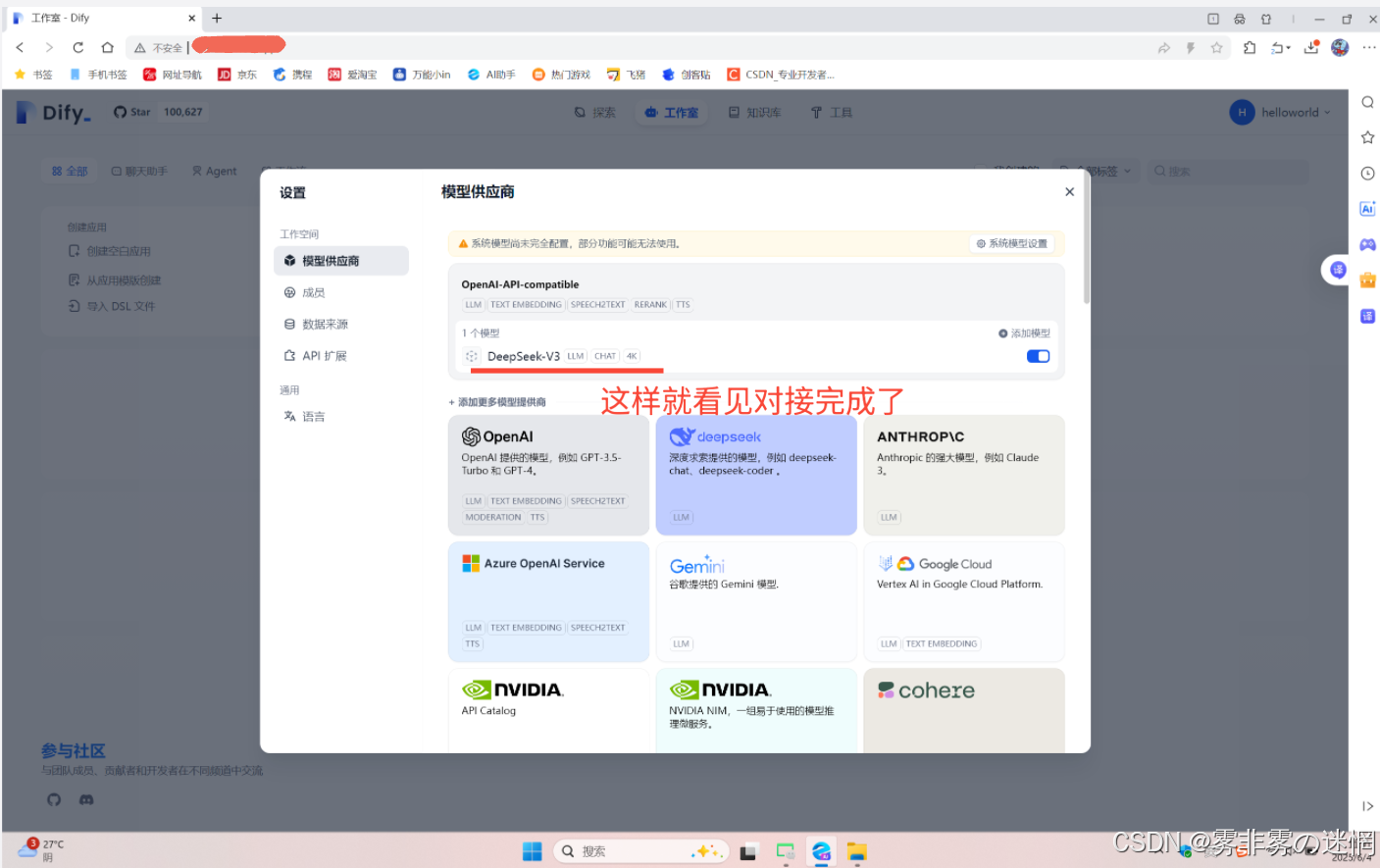Image resolution: width=1380 pixels, height=868 pixels.
Task: Select the Gemini provider card
Action: pyautogui.click(x=756, y=602)
